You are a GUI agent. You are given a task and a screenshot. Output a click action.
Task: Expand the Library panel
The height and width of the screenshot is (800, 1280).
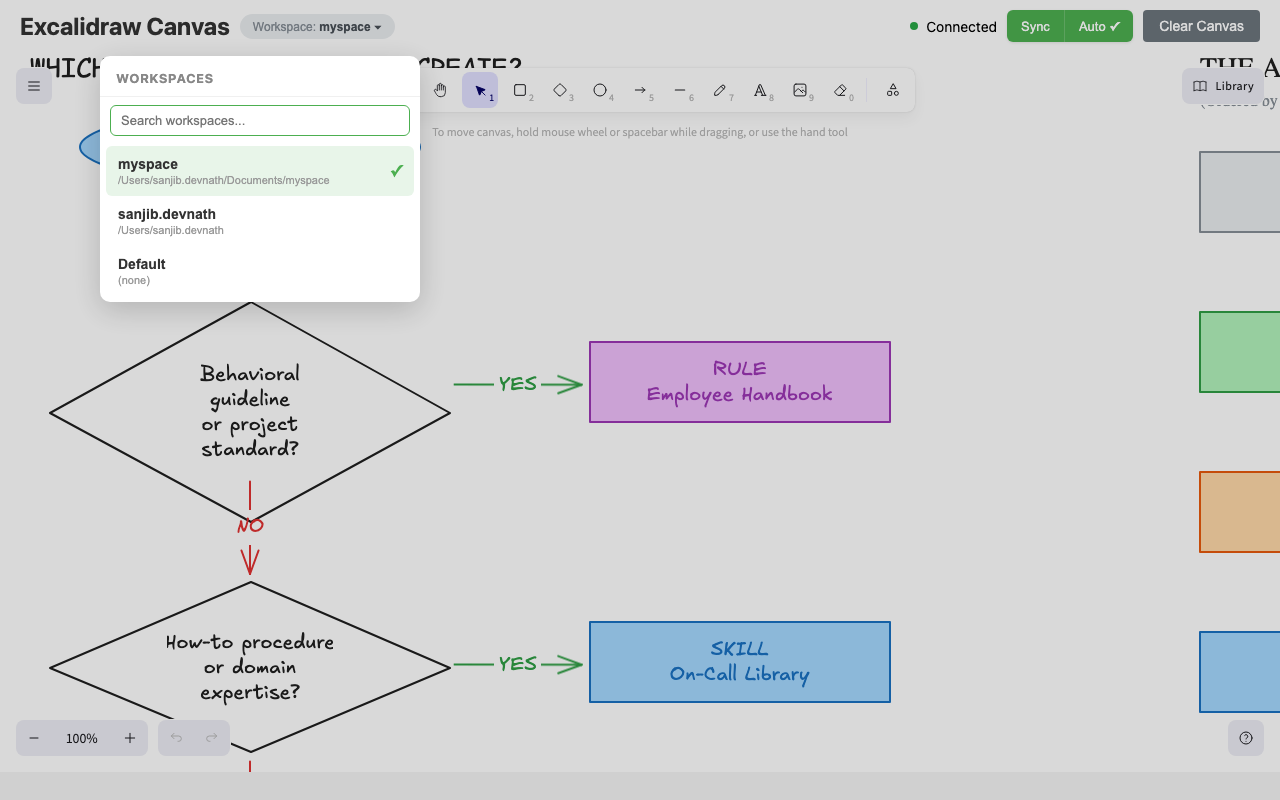tap(1222, 85)
